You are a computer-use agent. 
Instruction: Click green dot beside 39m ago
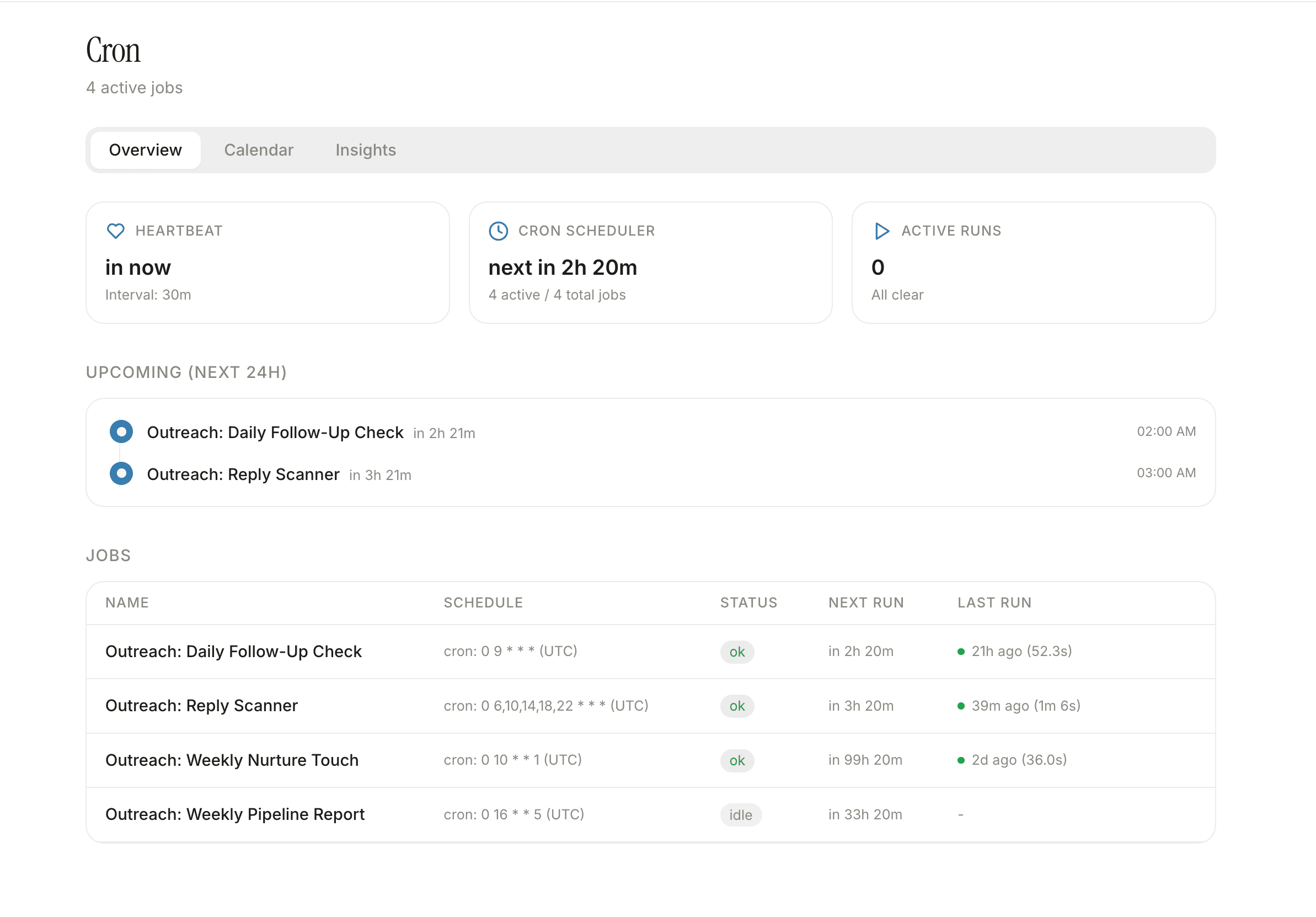pyautogui.click(x=961, y=707)
